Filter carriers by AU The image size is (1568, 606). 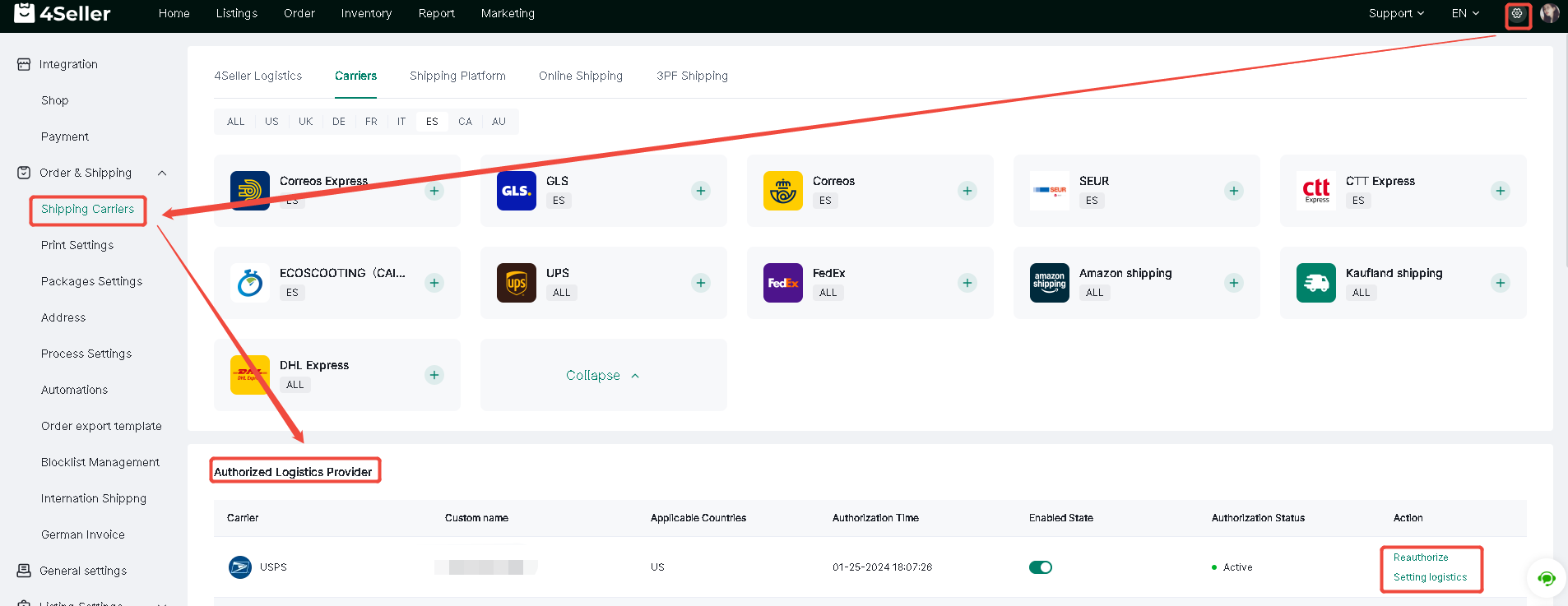(x=499, y=122)
